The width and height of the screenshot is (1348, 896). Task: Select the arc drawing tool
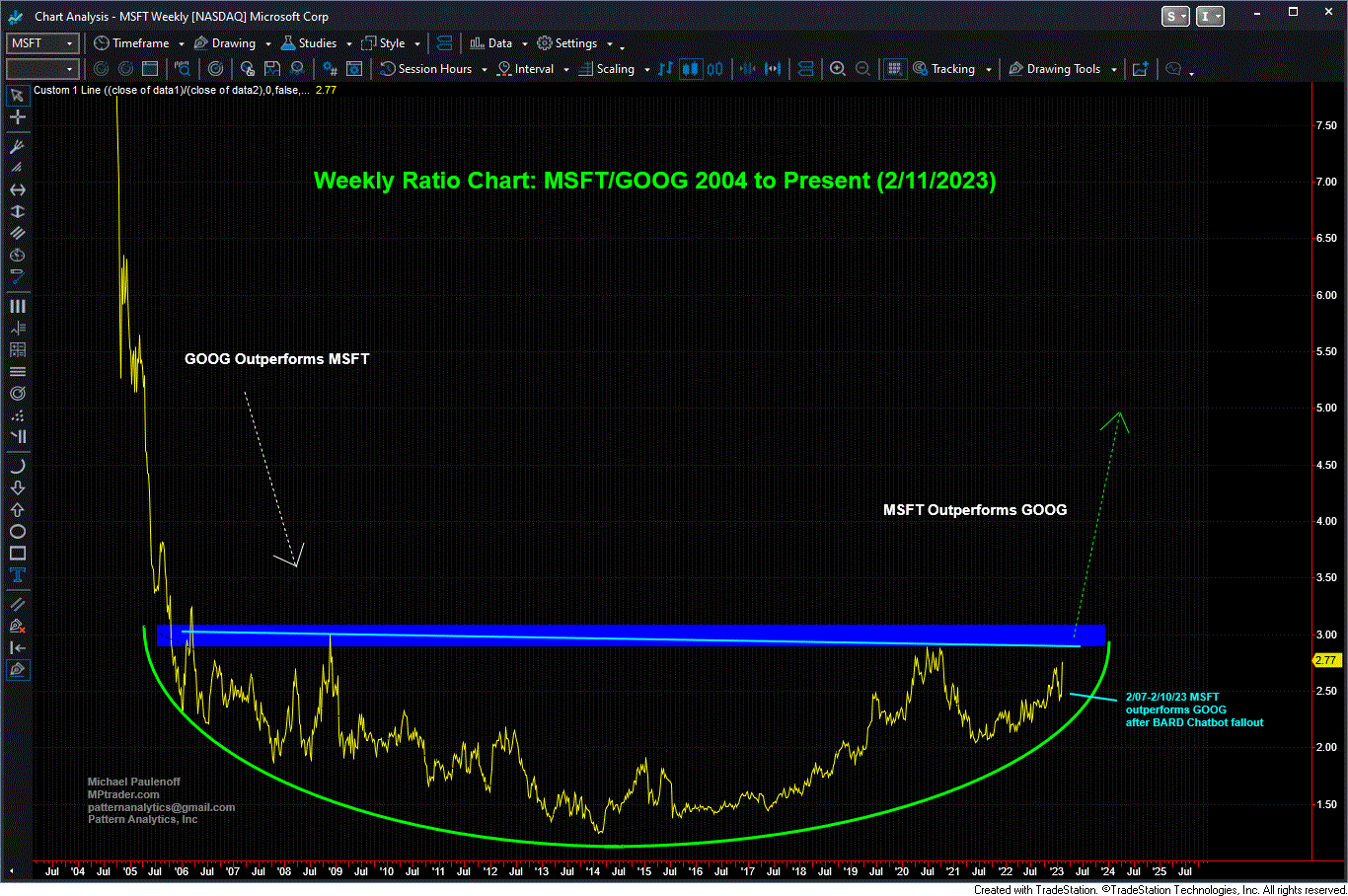pyautogui.click(x=17, y=466)
